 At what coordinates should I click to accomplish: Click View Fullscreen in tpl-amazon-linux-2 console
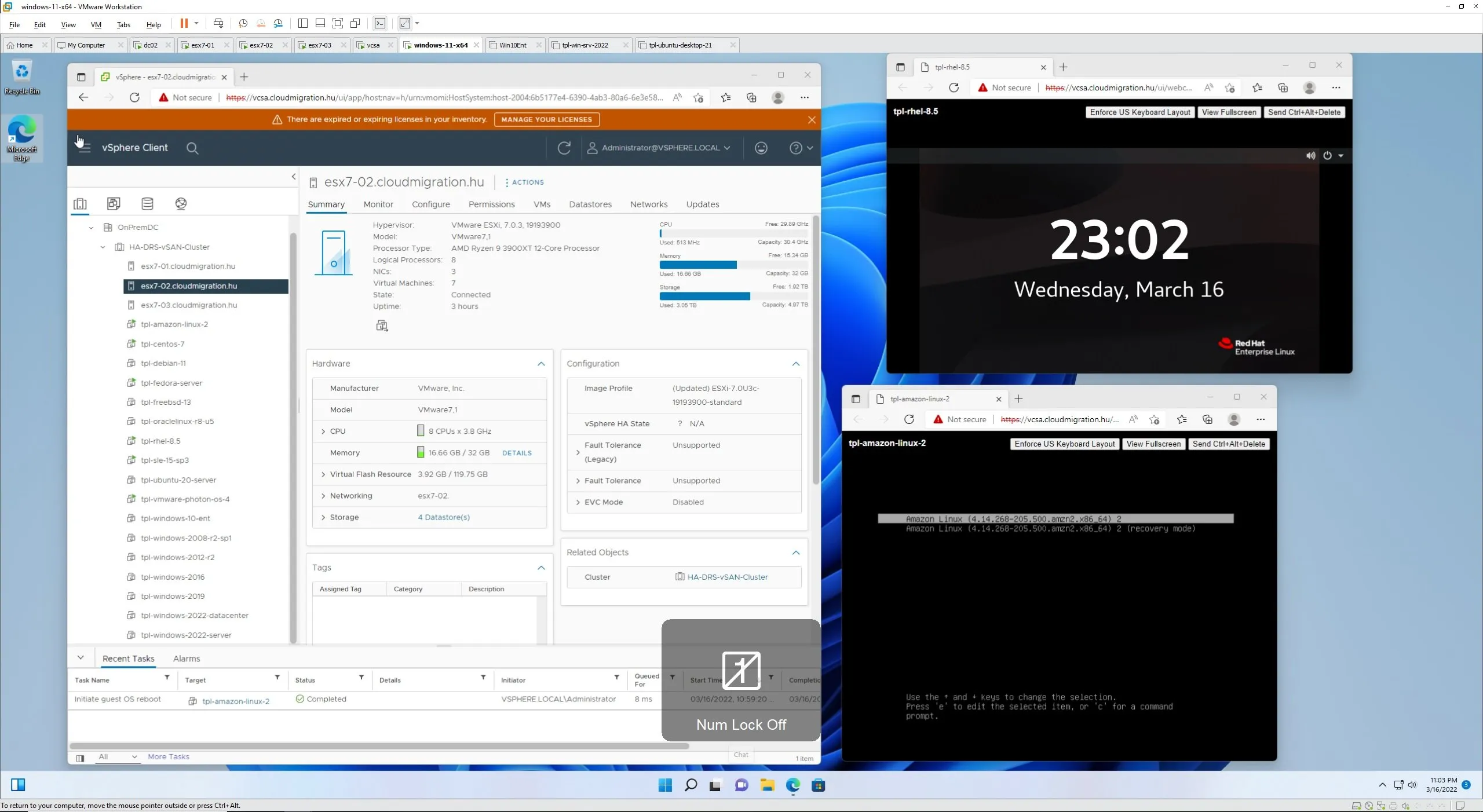click(x=1153, y=444)
